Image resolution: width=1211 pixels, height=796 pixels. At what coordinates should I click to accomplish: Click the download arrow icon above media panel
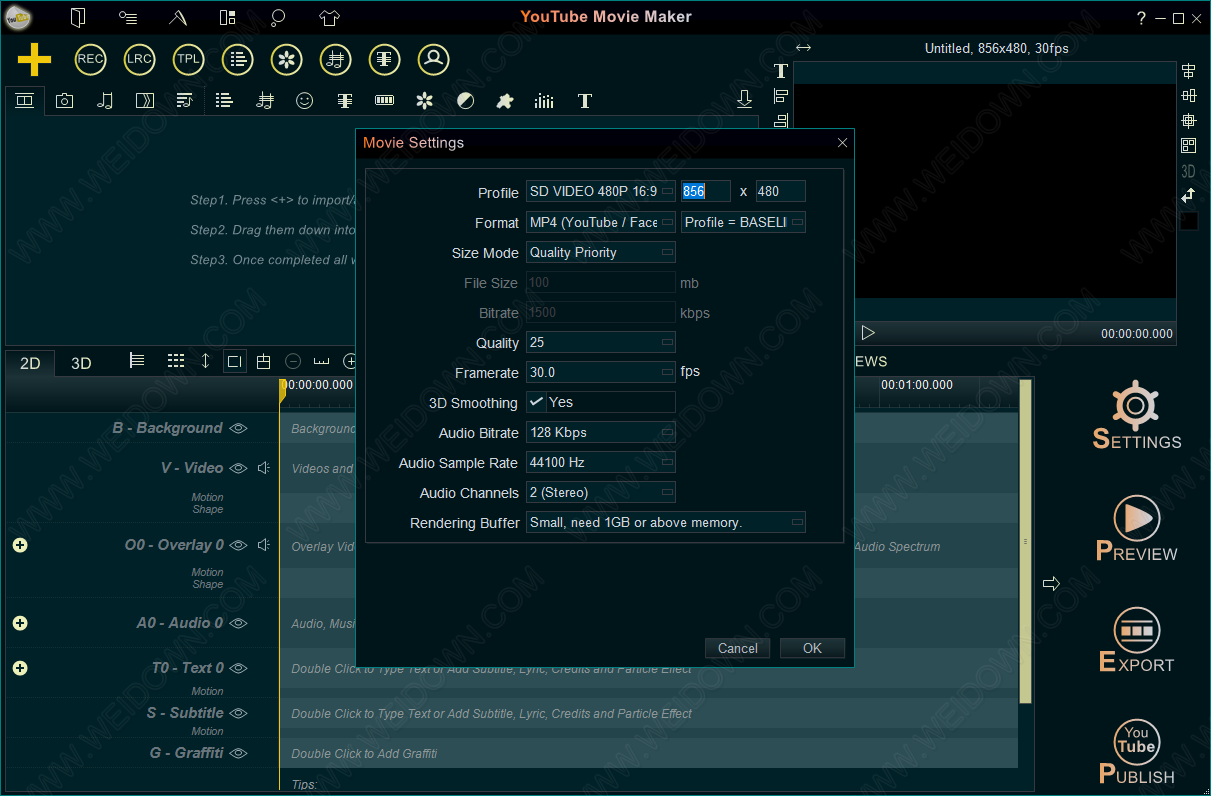point(744,99)
